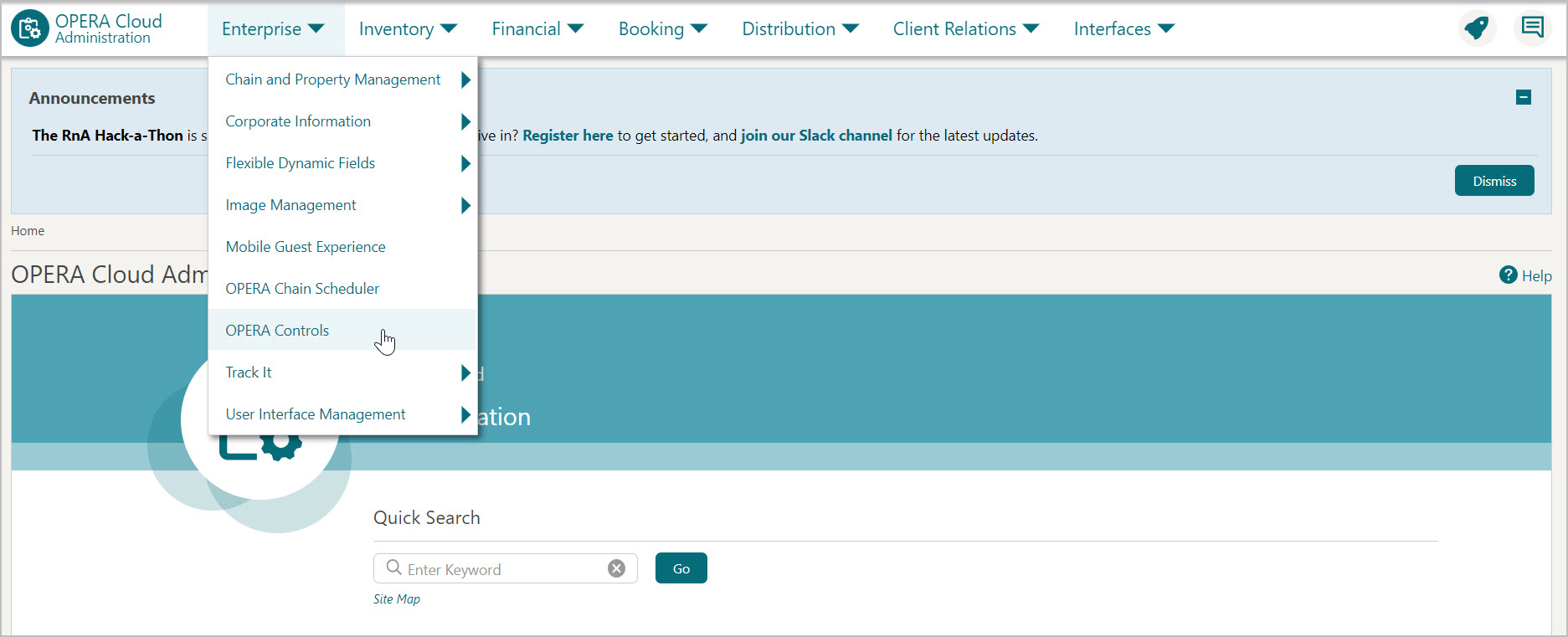Open the Client Relations menu
Viewport: 1568px width, 637px height.
coord(965,28)
